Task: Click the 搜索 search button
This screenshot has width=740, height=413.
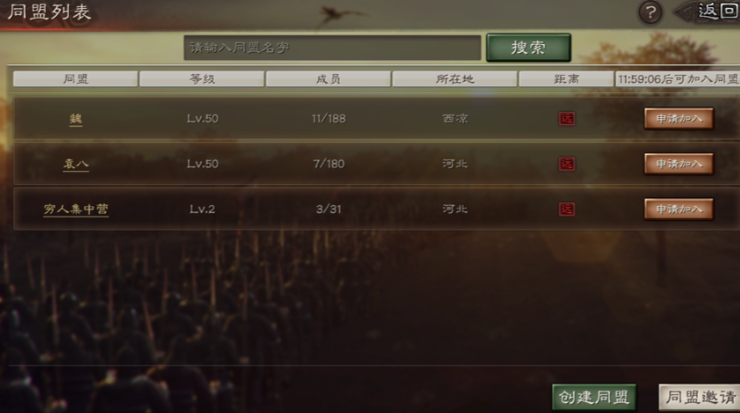Action: (x=529, y=47)
